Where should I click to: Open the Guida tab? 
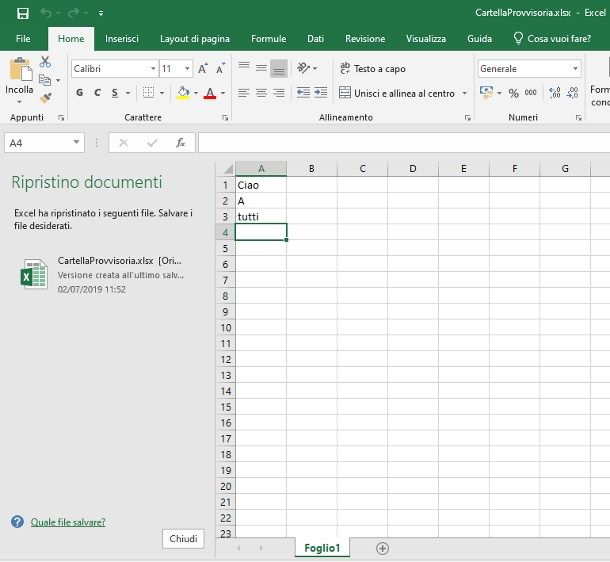(x=479, y=39)
